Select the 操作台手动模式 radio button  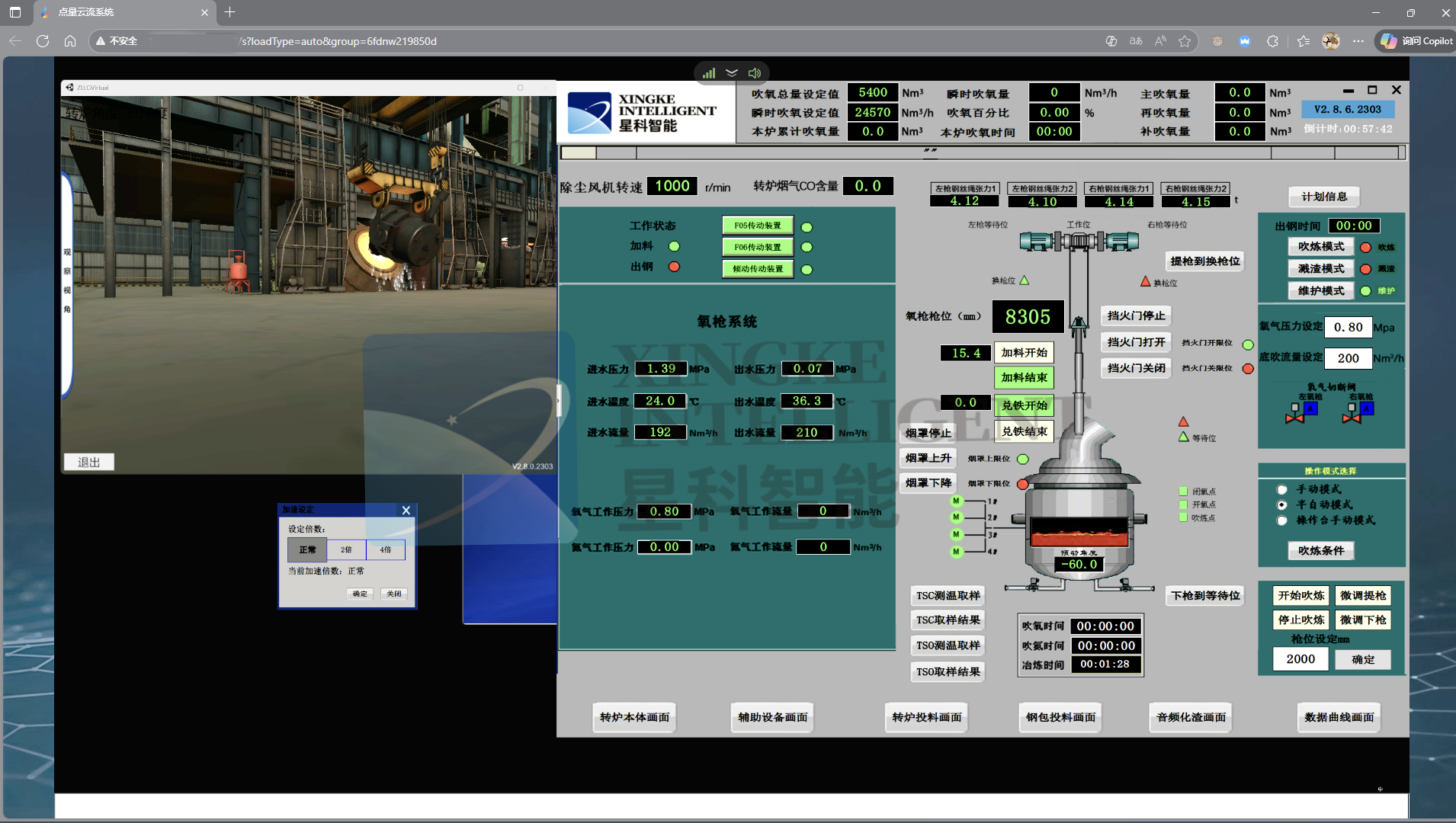1282,520
